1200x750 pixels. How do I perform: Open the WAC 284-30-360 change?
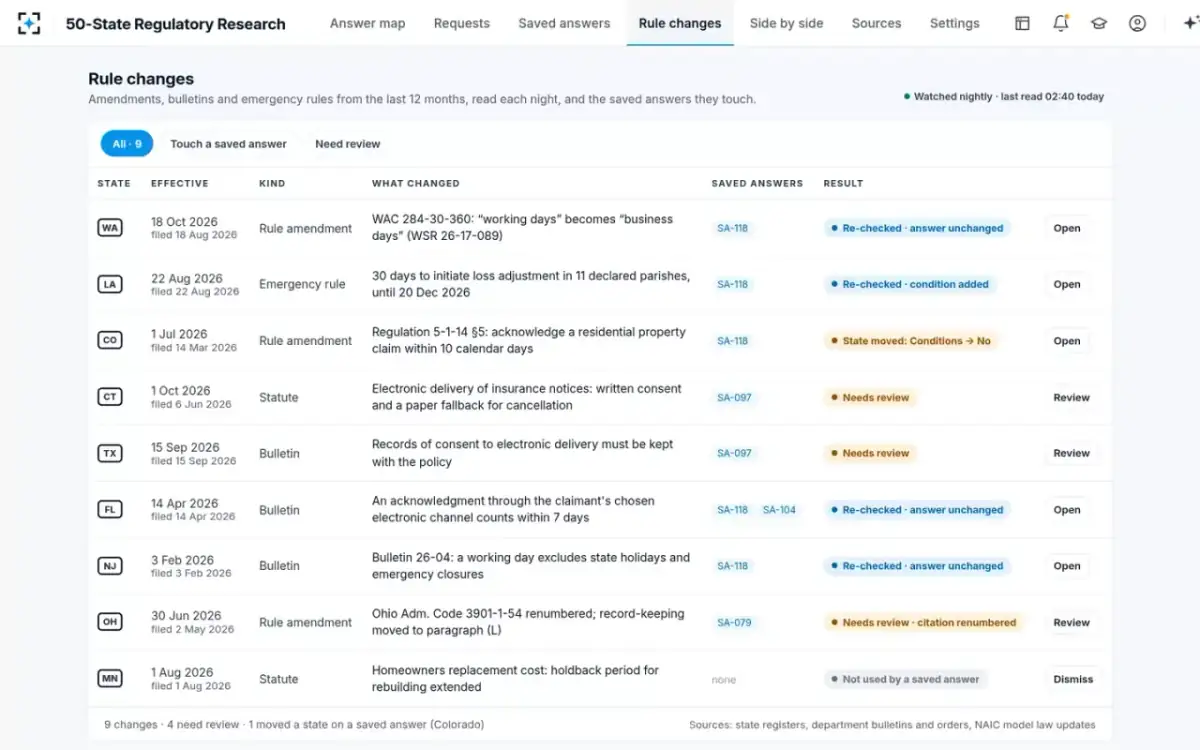click(1067, 228)
